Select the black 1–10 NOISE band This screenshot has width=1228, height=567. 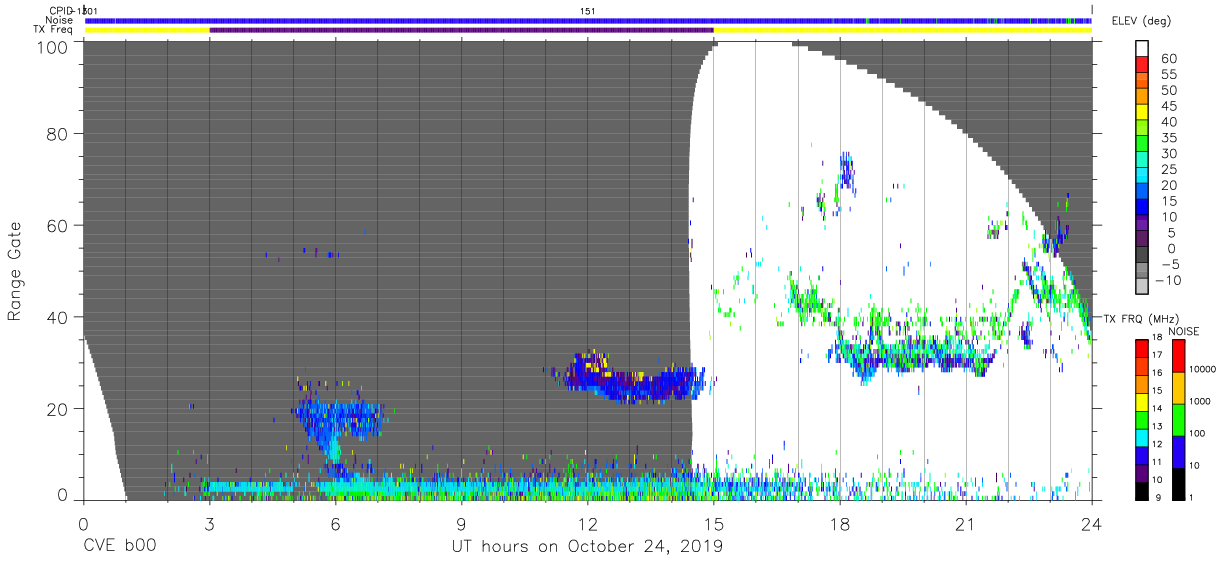tap(1177, 483)
